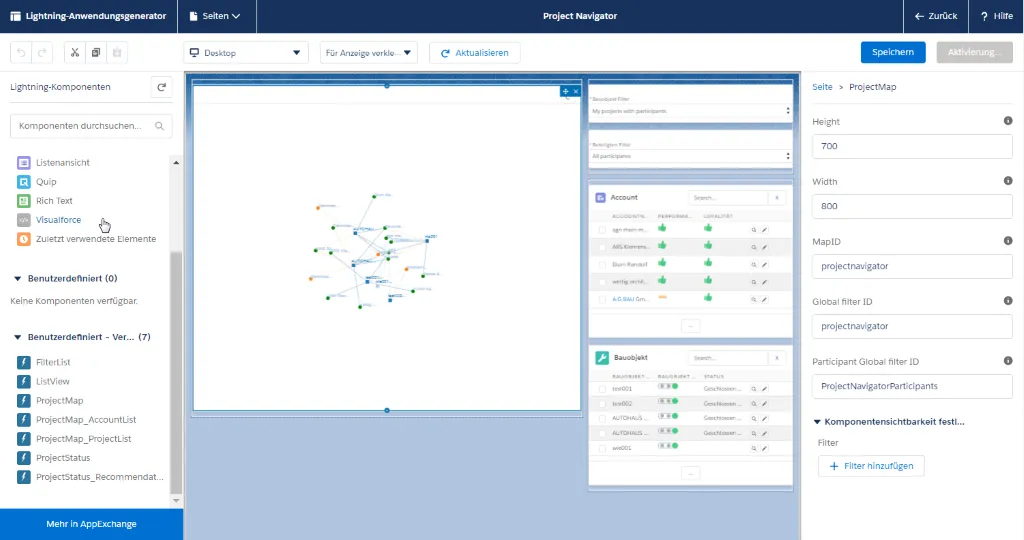Click the magnifier in component search
The image size is (1024, 540).
159,126
